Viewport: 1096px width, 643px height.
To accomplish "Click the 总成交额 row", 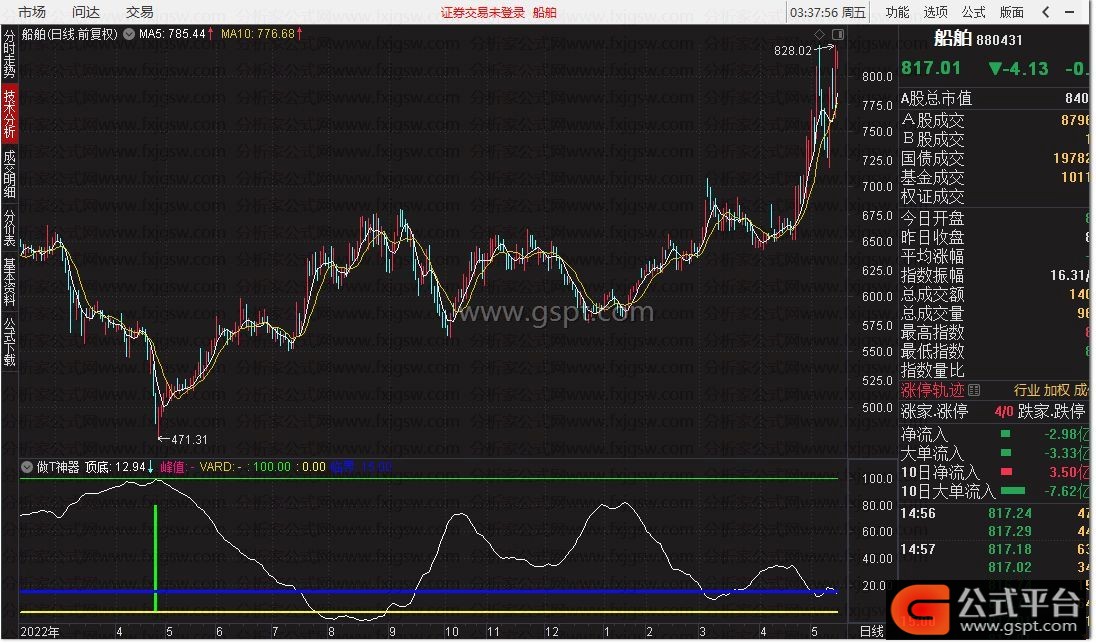I will click(x=995, y=294).
